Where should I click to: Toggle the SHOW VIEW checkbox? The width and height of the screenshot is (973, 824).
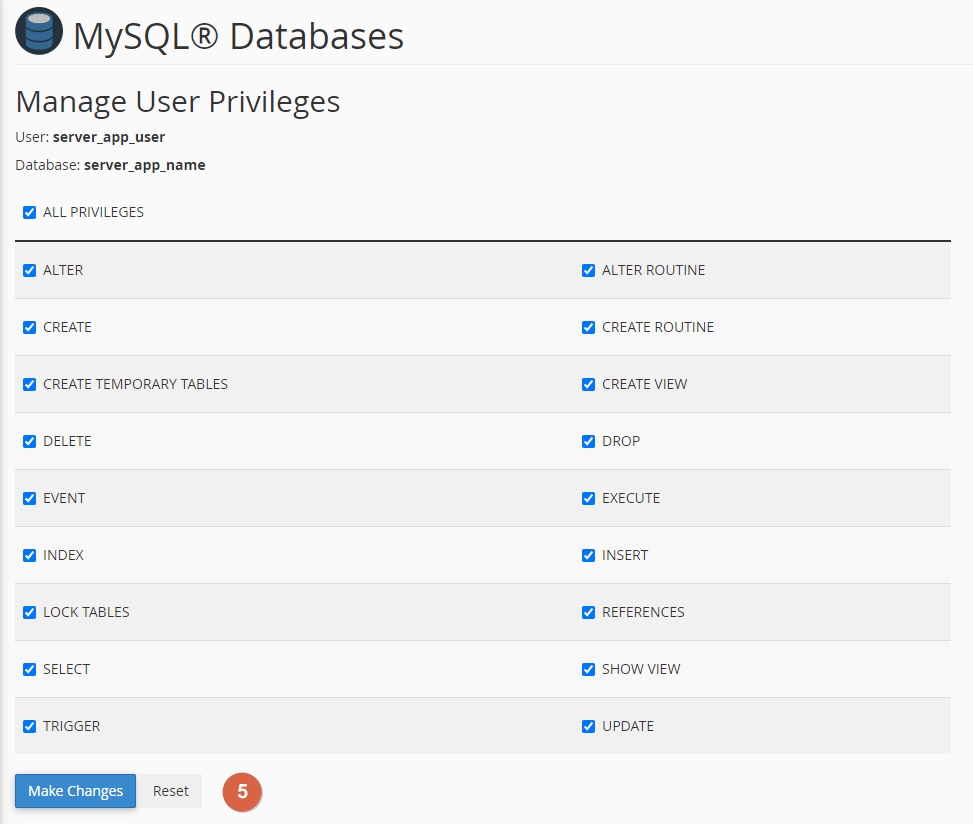coord(588,669)
